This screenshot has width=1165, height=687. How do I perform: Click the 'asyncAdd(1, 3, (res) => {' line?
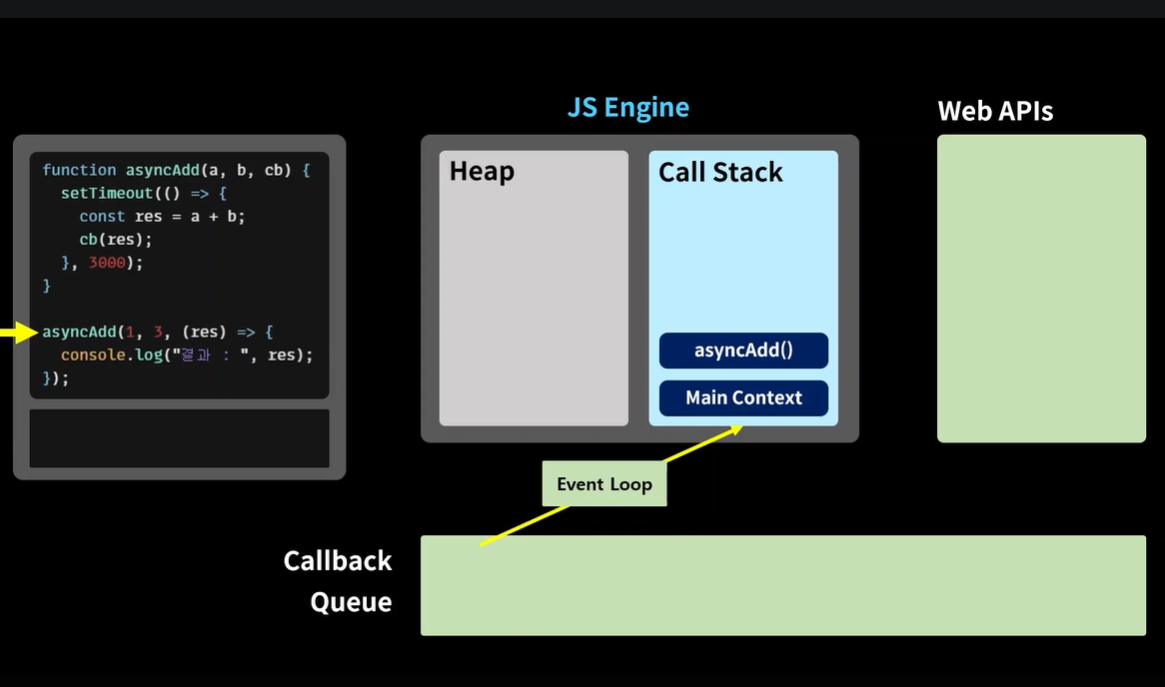pyautogui.click(x=158, y=332)
